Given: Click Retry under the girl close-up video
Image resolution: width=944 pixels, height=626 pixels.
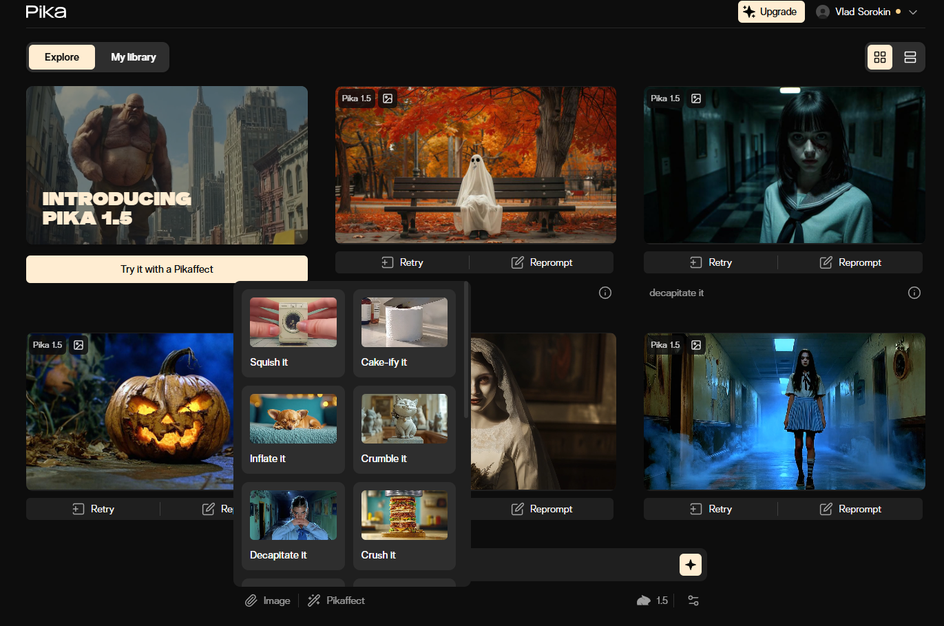Looking at the screenshot, I should [x=711, y=262].
